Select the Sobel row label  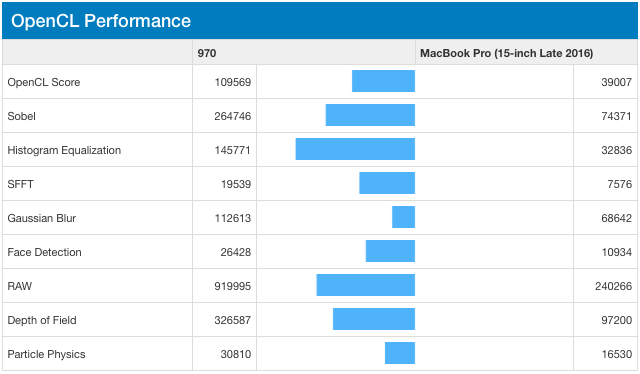(22, 116)
